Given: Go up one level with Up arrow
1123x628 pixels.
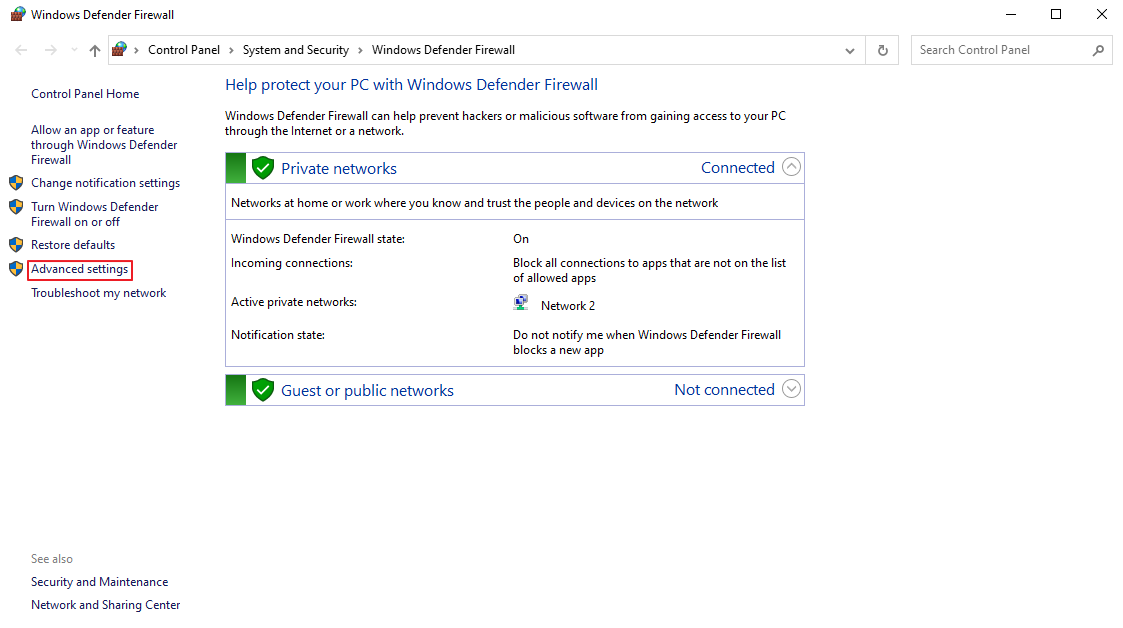Looking at the screenshot, I should 95,50.
